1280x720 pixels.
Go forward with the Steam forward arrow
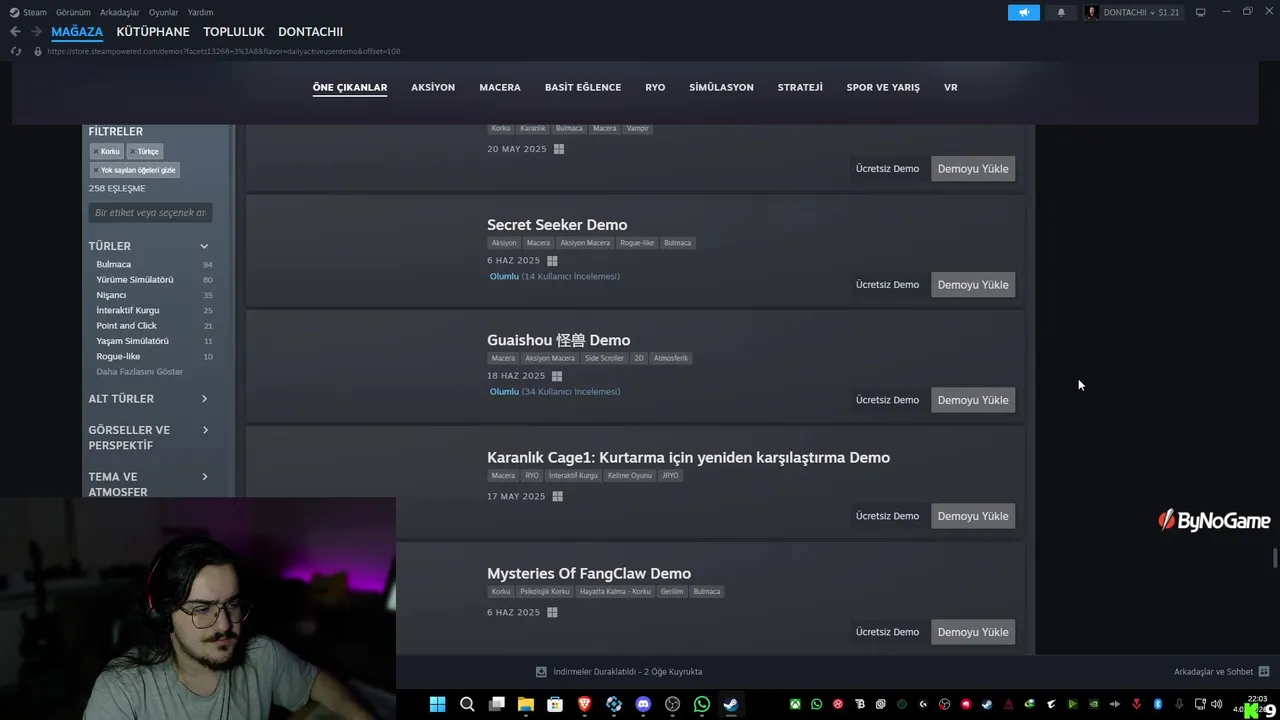36,32
